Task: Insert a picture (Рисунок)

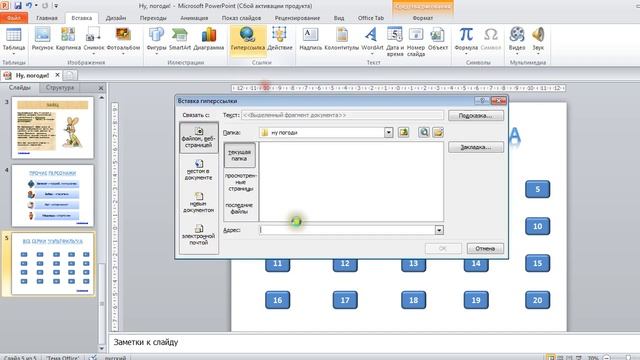Action: 42,39
